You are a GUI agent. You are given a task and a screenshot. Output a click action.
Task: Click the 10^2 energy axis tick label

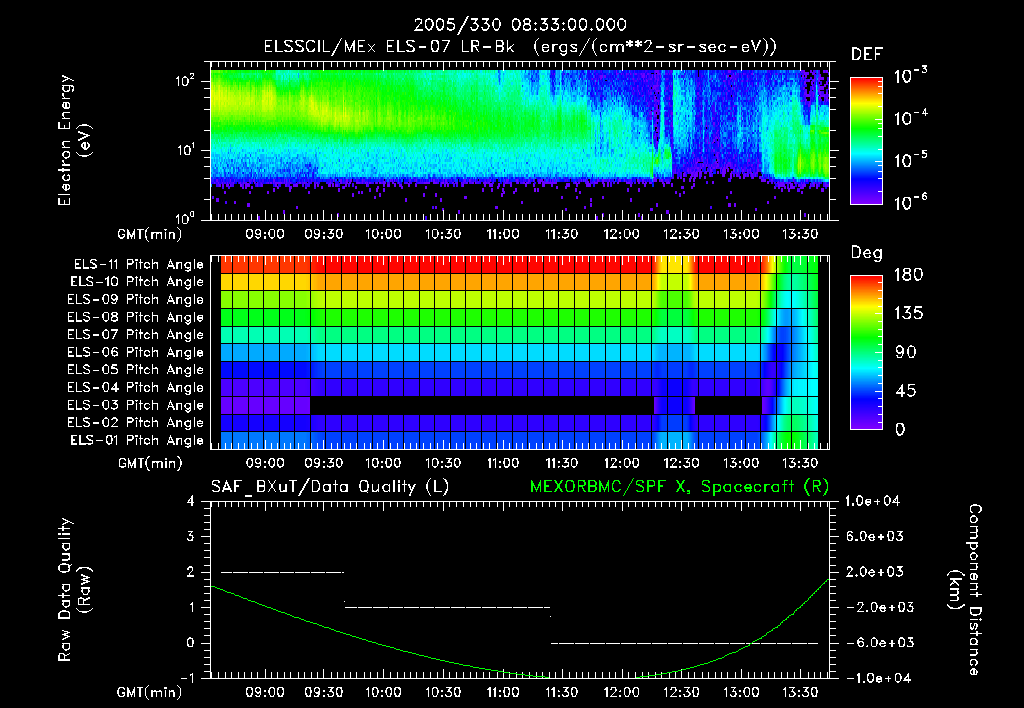pyautogui.click(x=185, y=81)
